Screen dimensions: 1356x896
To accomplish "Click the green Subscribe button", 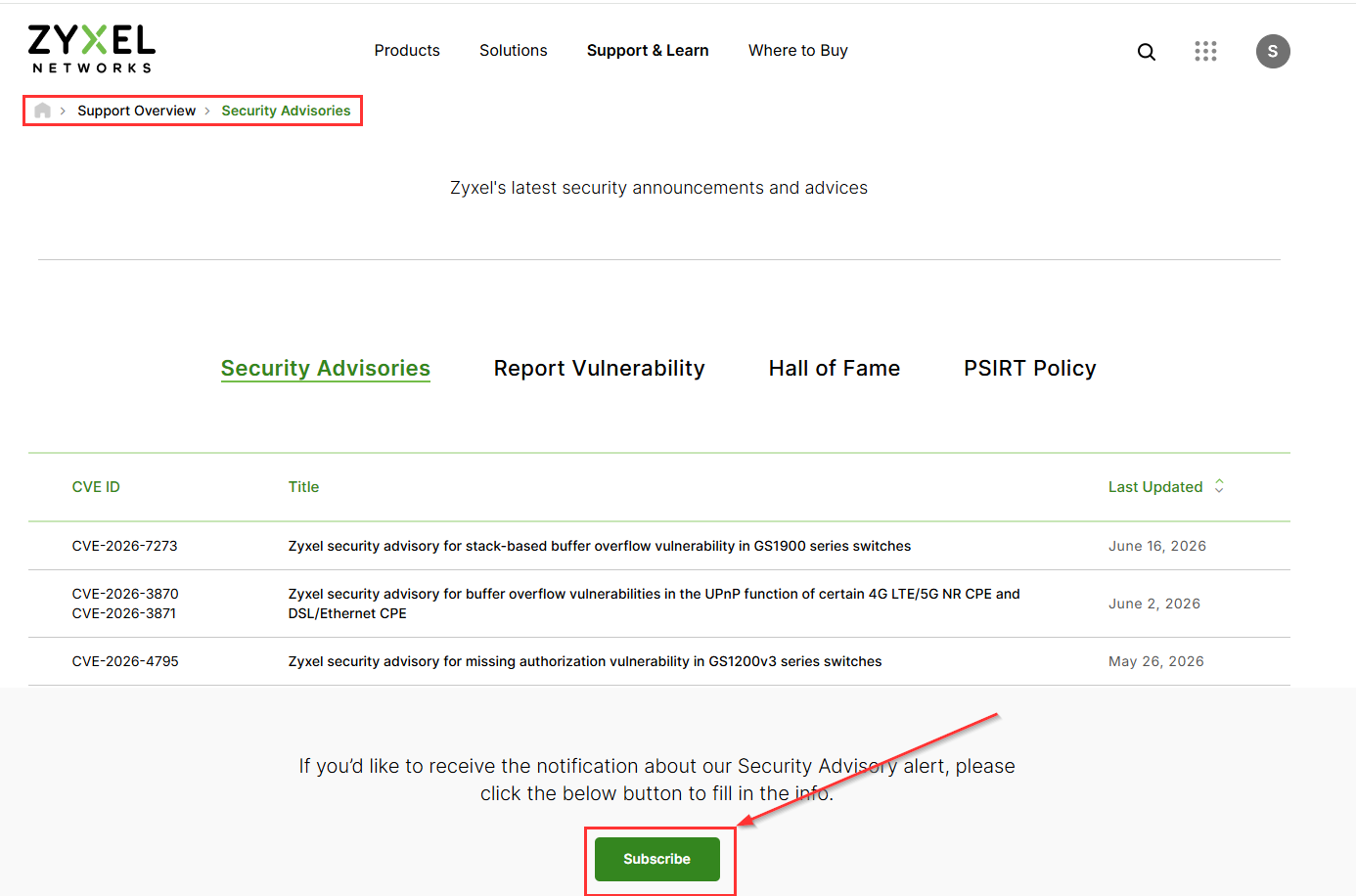I will [x=657, y=859].
